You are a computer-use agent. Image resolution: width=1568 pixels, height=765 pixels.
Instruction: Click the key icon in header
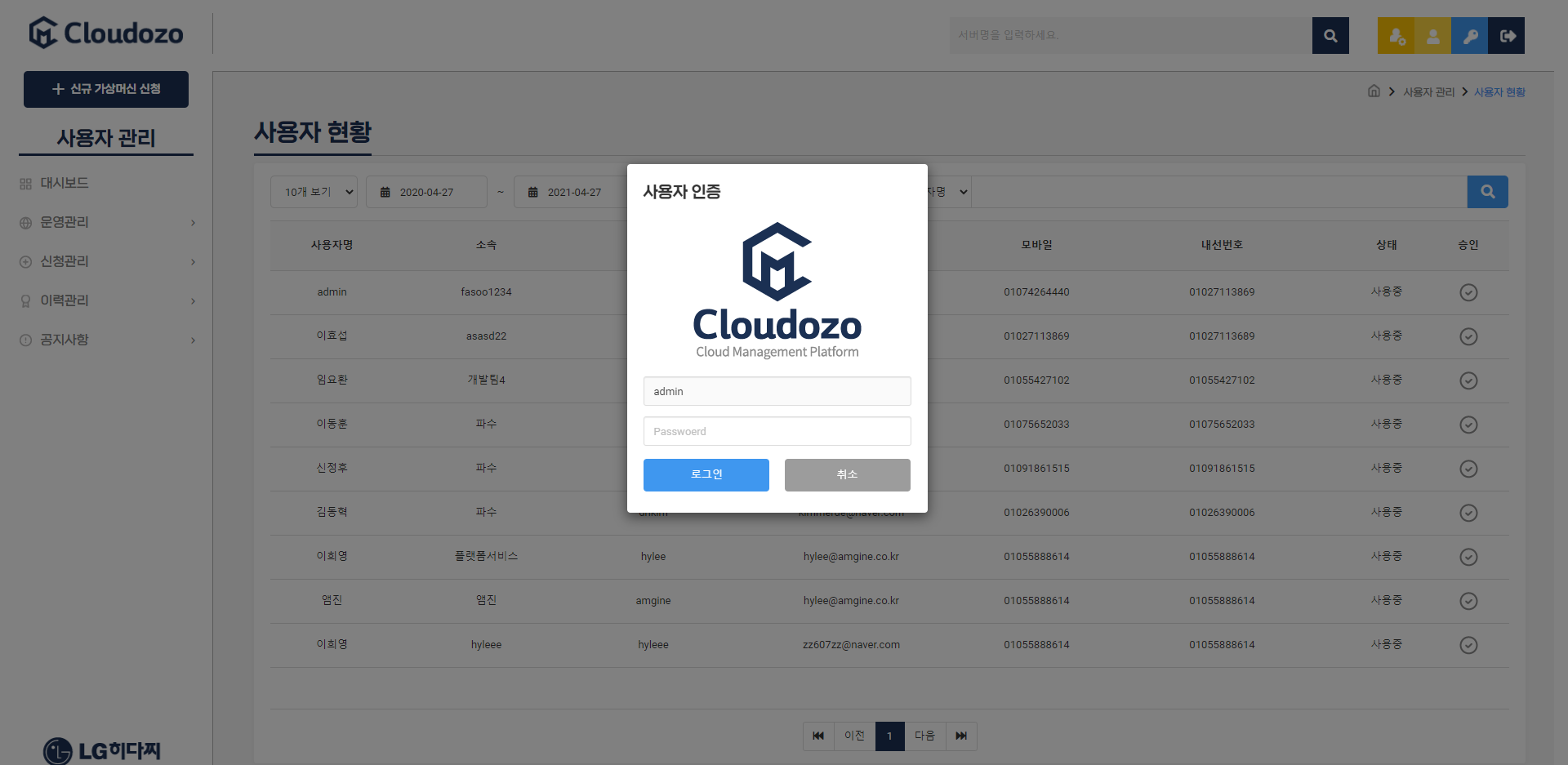tap(1469, 36)
